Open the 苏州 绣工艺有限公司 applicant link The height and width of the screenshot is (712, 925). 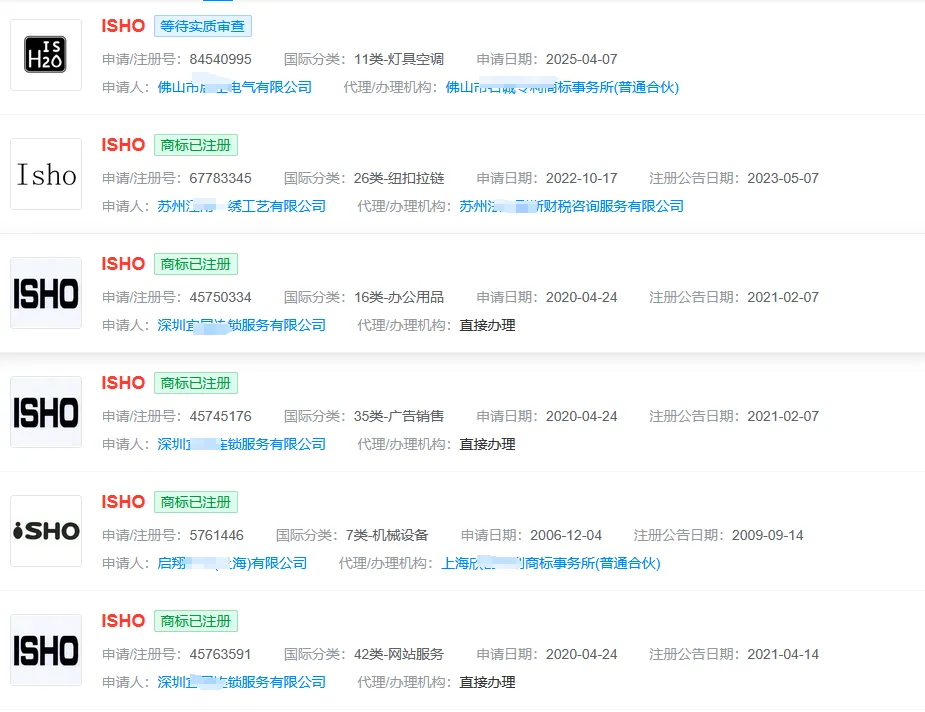(x=241, y=206)
